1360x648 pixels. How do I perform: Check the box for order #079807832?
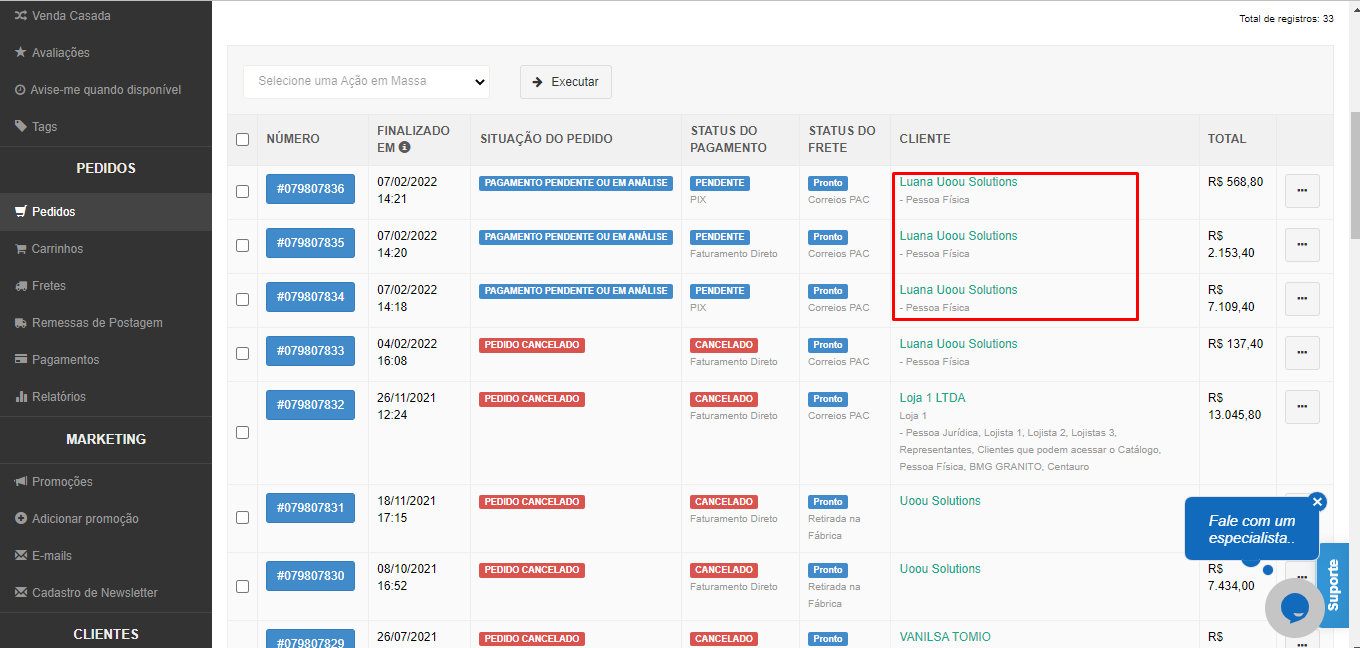pos(242,433)
